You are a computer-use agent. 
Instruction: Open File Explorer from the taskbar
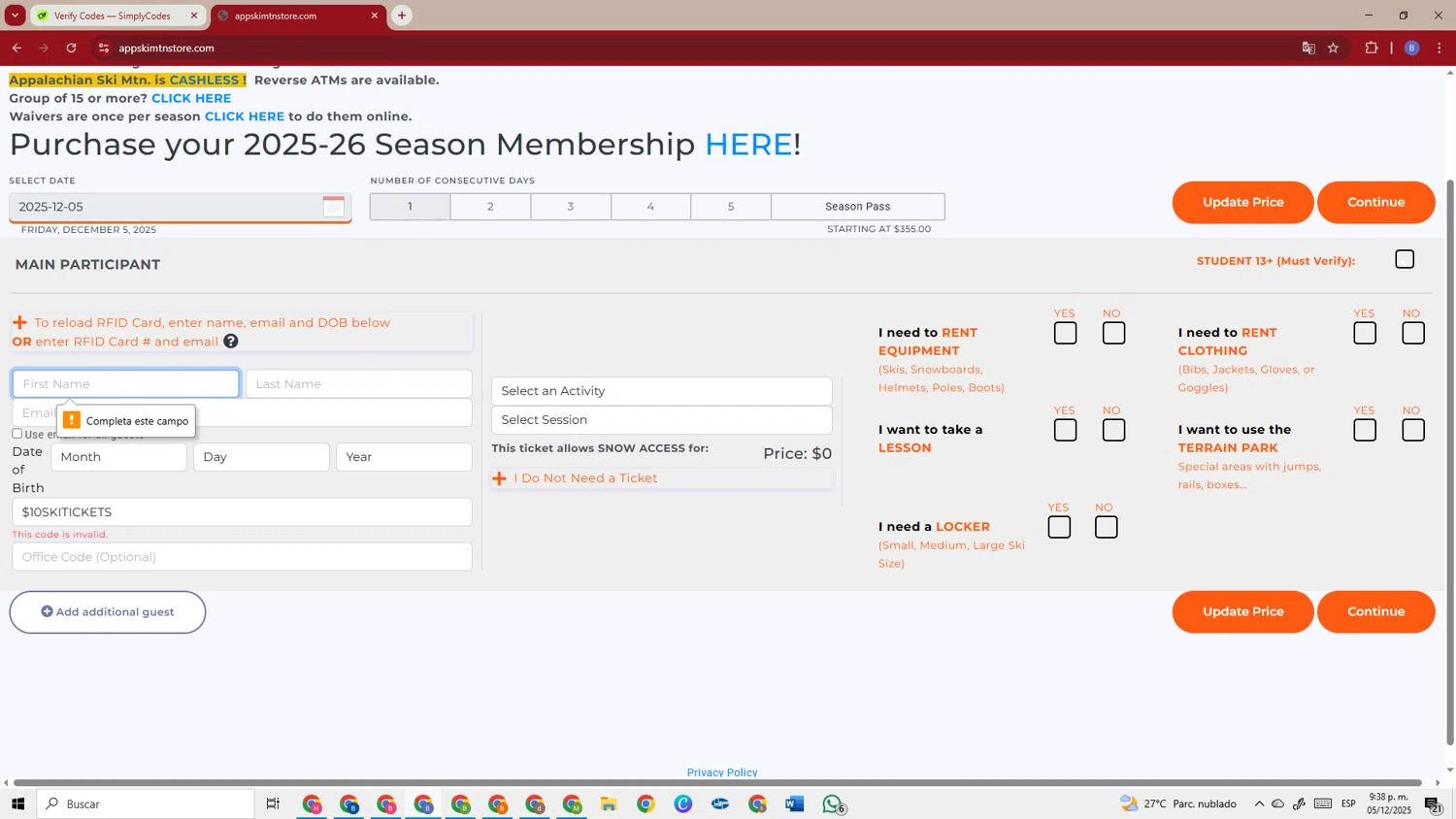point(609,803)
